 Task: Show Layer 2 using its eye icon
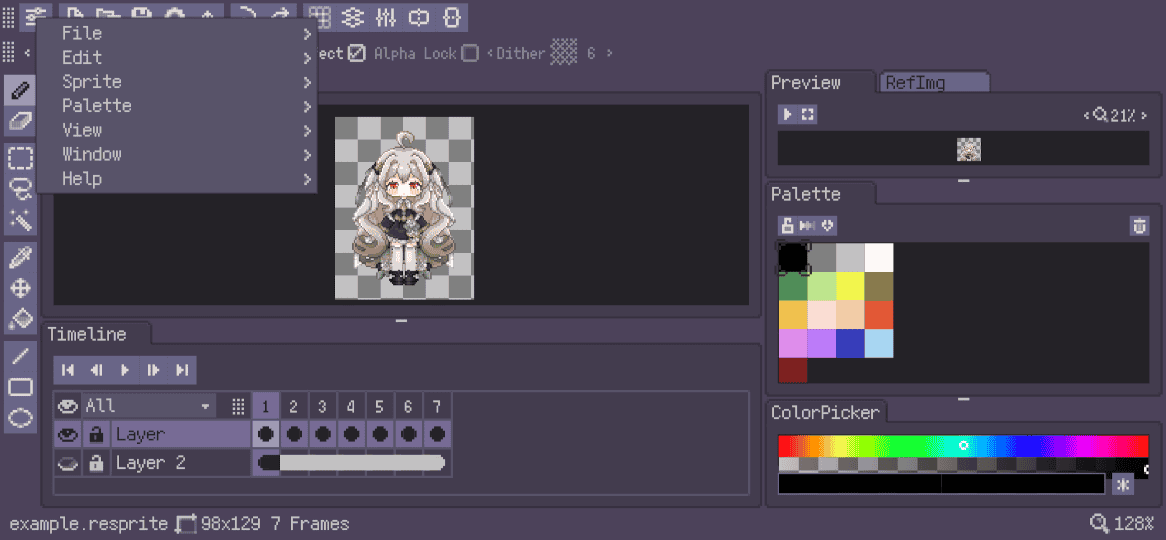[68, 464]
